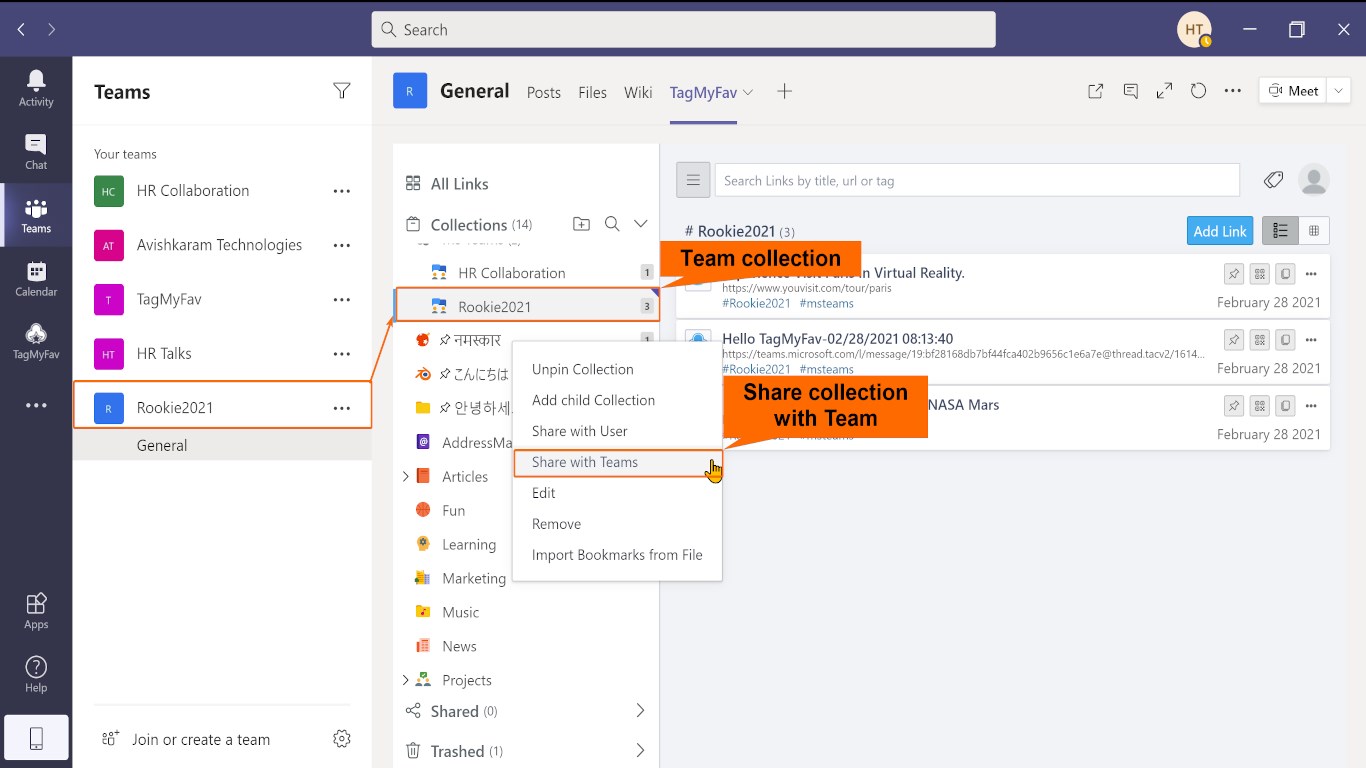Open the TagMyFav tab dropdown arrow
1366x768 pixels.
click(748, 92)
